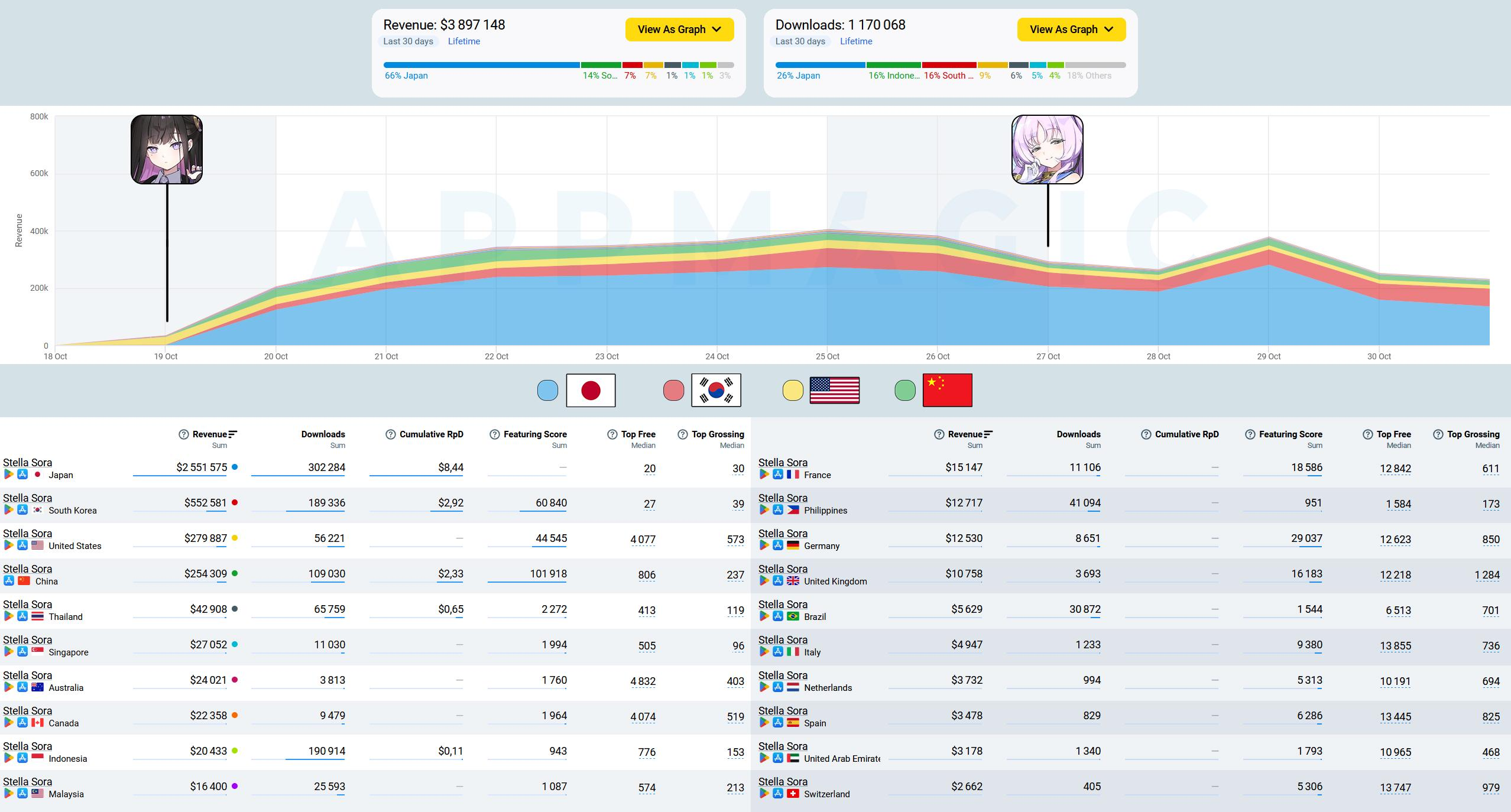Click the Featuring Score help icon in the right table
The height and width of the screenshot is (812, 1511).
coord(1250,434)
